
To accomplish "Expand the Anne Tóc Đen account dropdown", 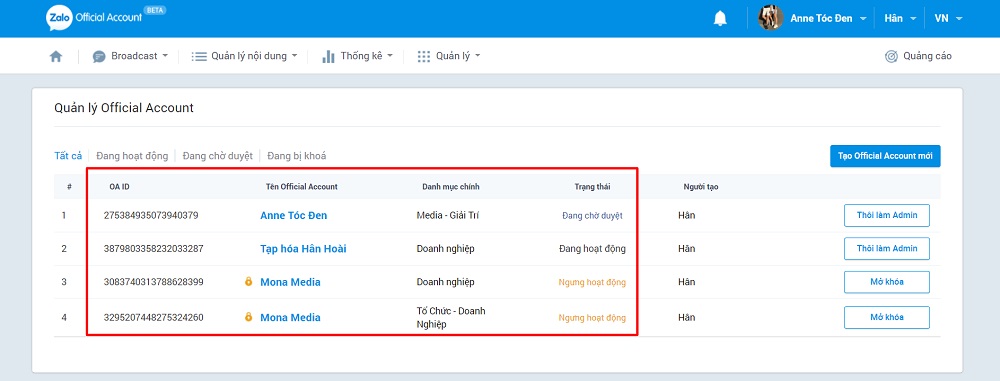I will pyautogui.click(x=863, y=19).
